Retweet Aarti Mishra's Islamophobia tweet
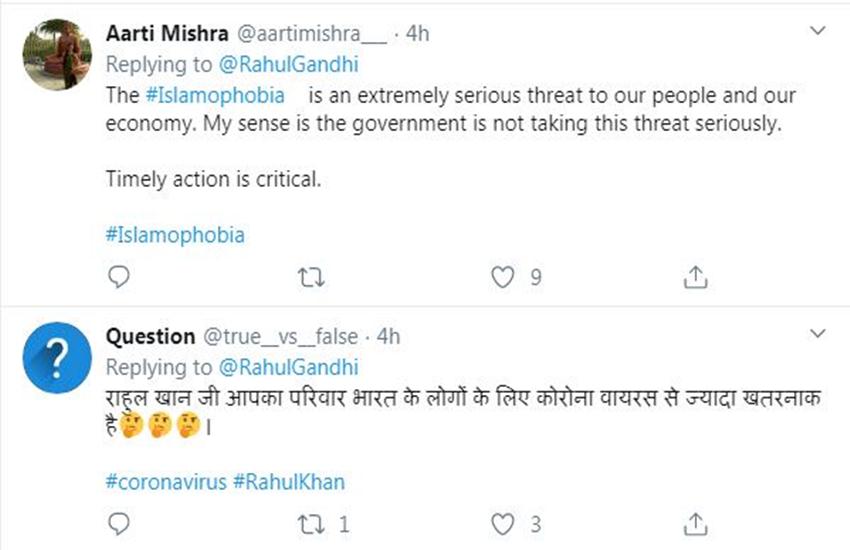The height and width of the screenshot is (550, 850). [x=311, y=277]
